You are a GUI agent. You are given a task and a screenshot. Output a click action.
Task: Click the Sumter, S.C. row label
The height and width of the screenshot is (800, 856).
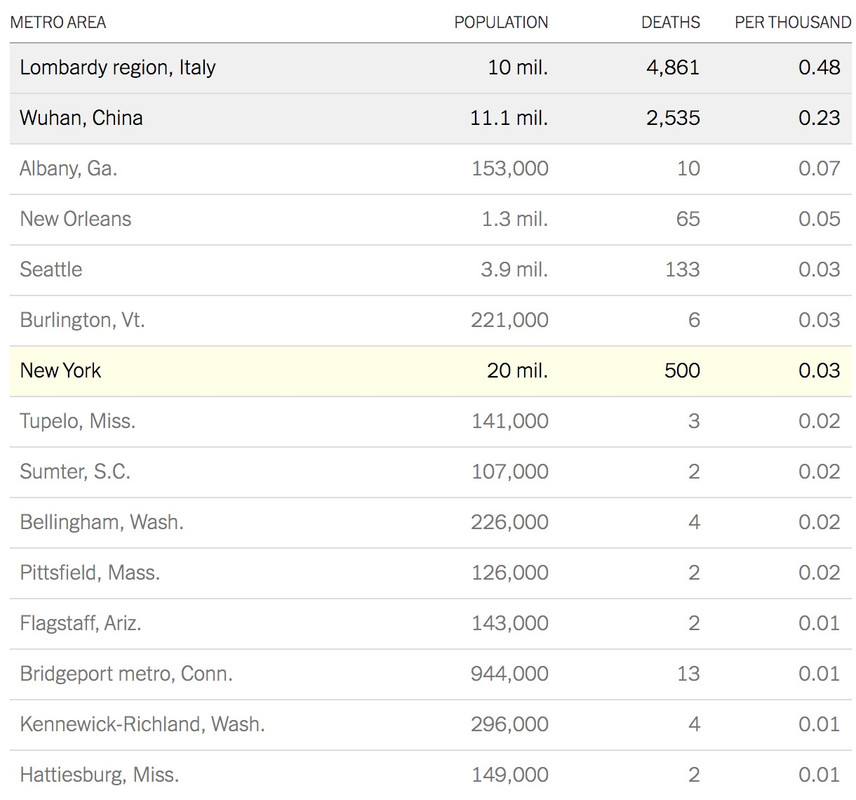pyautogui.click(x=75, y=472)
